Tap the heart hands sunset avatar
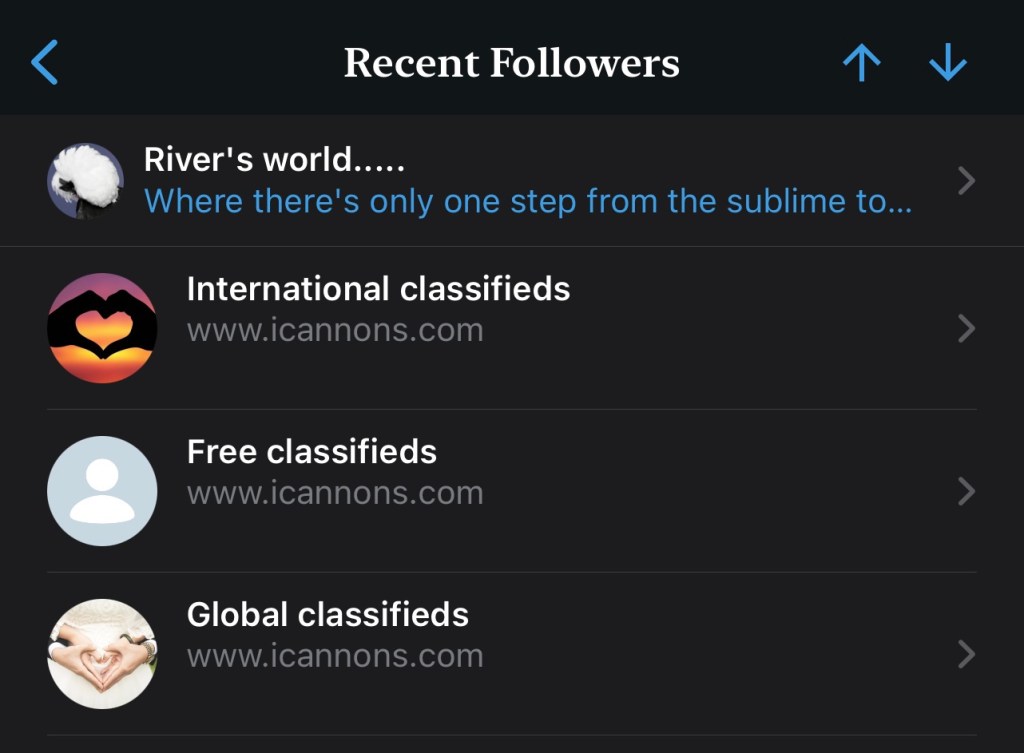This screenshot has height=753, width=1024. (102, 328)
